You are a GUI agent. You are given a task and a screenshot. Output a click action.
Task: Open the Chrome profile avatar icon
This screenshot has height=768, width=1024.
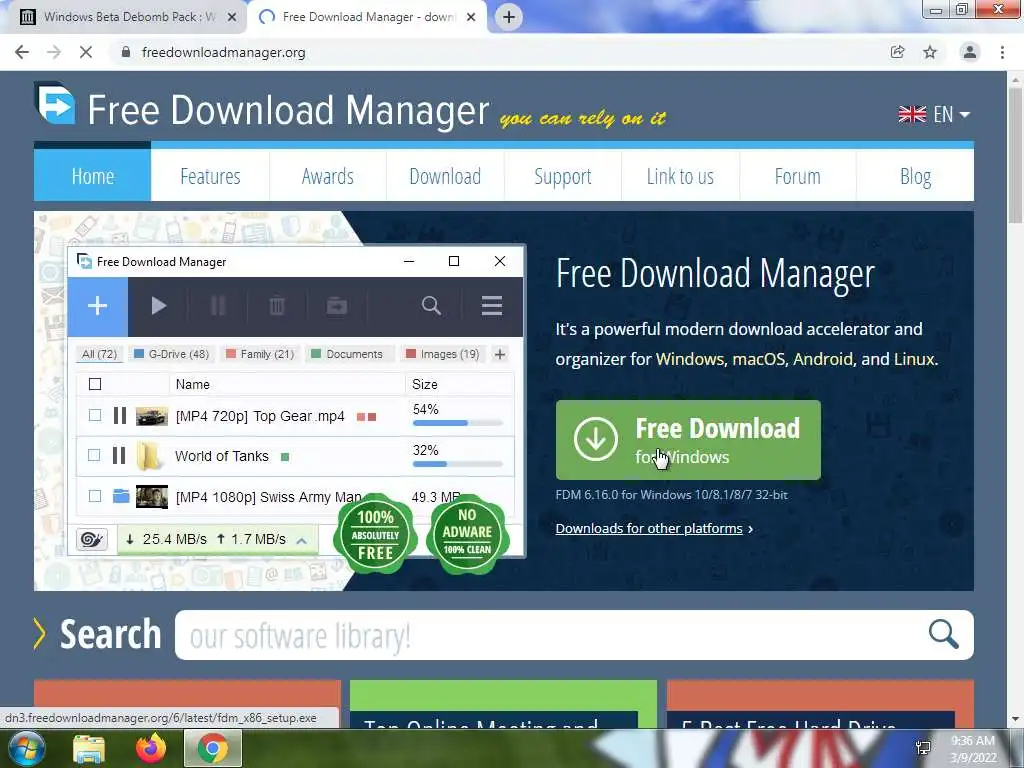coord(970,52)
